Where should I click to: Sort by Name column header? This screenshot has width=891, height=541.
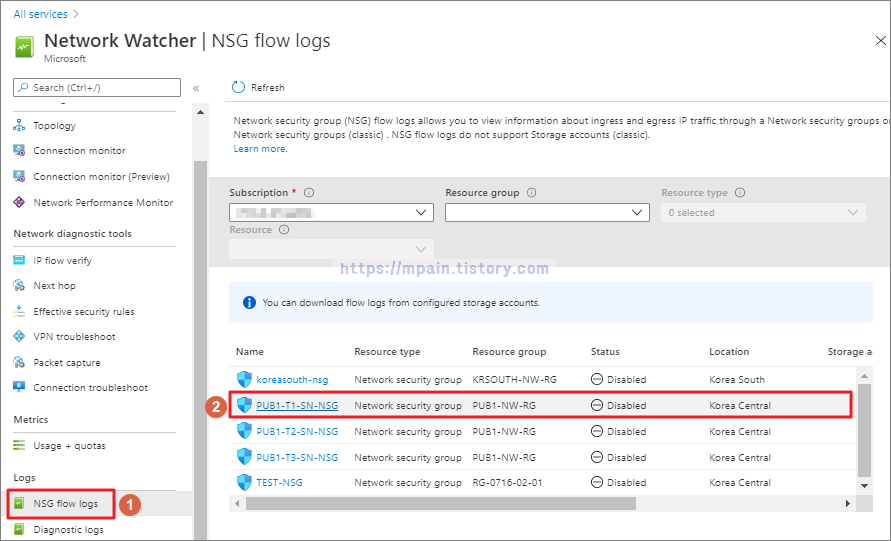tap(250, 352)
